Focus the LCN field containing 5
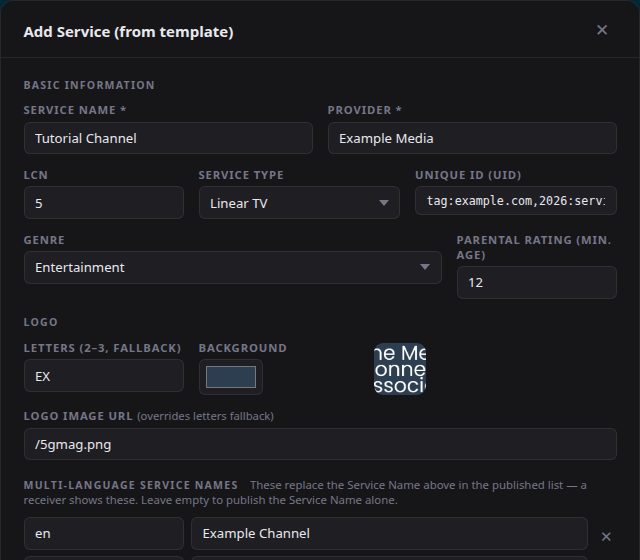The image size is (640, 560). (104, 202)
